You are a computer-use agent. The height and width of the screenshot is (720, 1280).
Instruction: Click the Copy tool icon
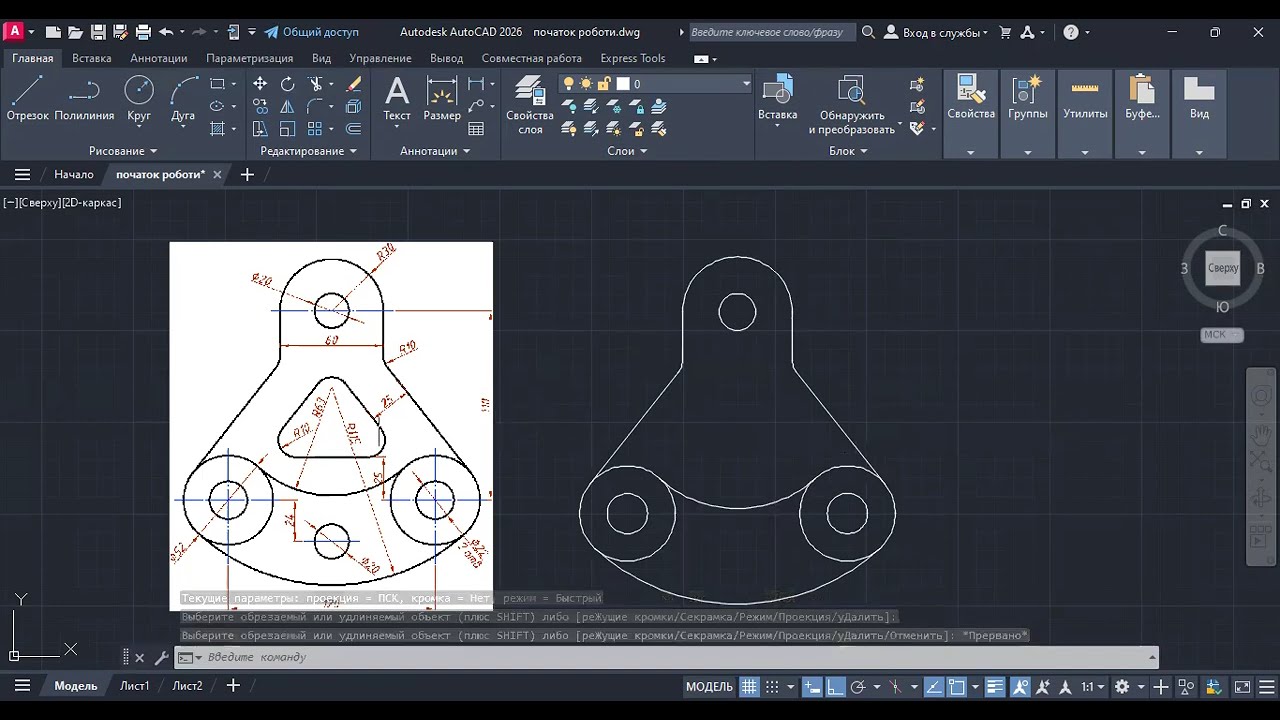[260, 106]
